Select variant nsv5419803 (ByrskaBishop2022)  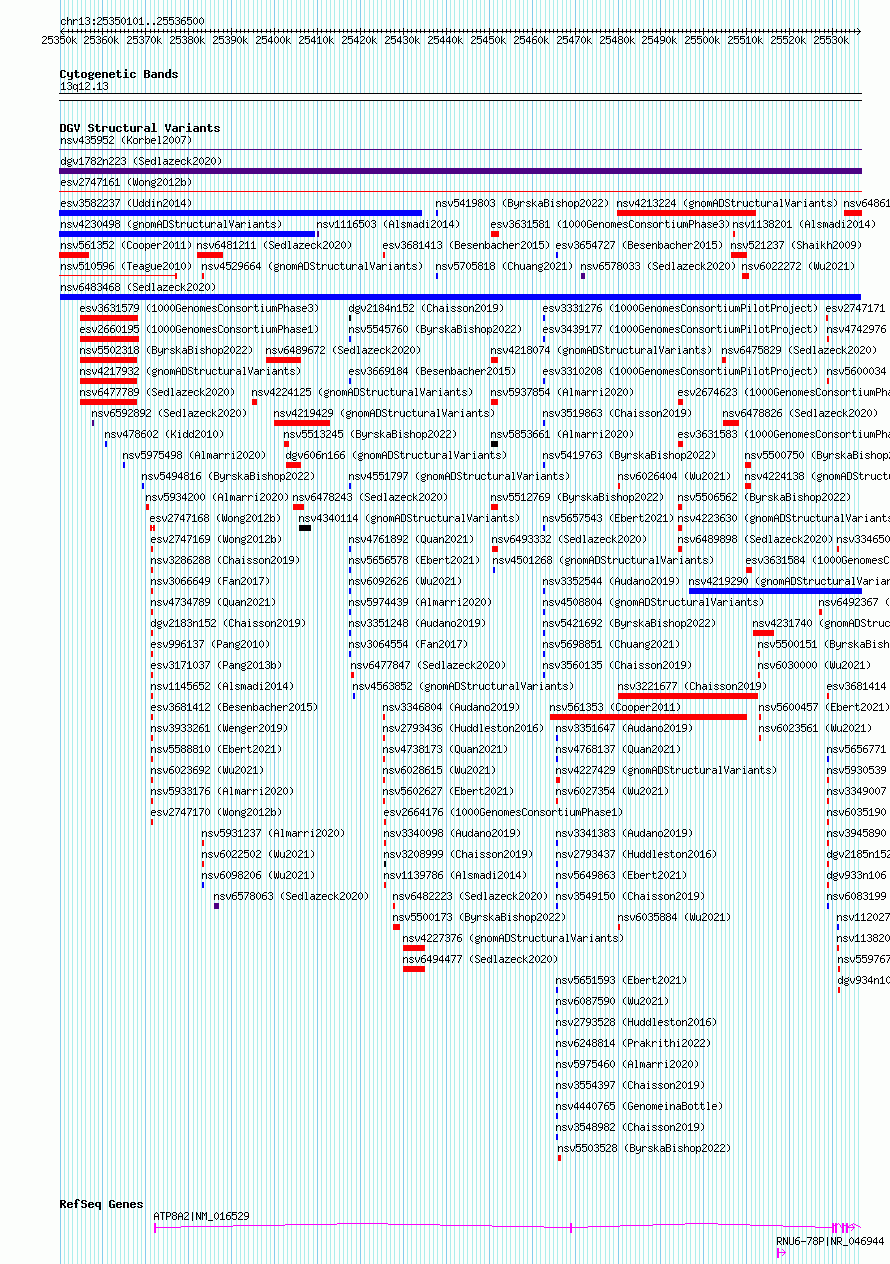click(522, 204)
